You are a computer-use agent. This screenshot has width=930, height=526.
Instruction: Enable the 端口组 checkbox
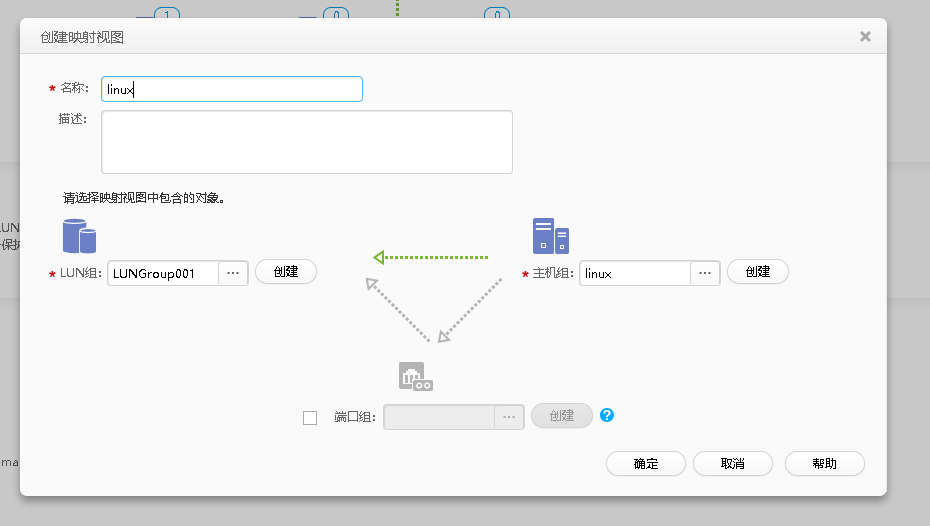[x=310, y=417]
